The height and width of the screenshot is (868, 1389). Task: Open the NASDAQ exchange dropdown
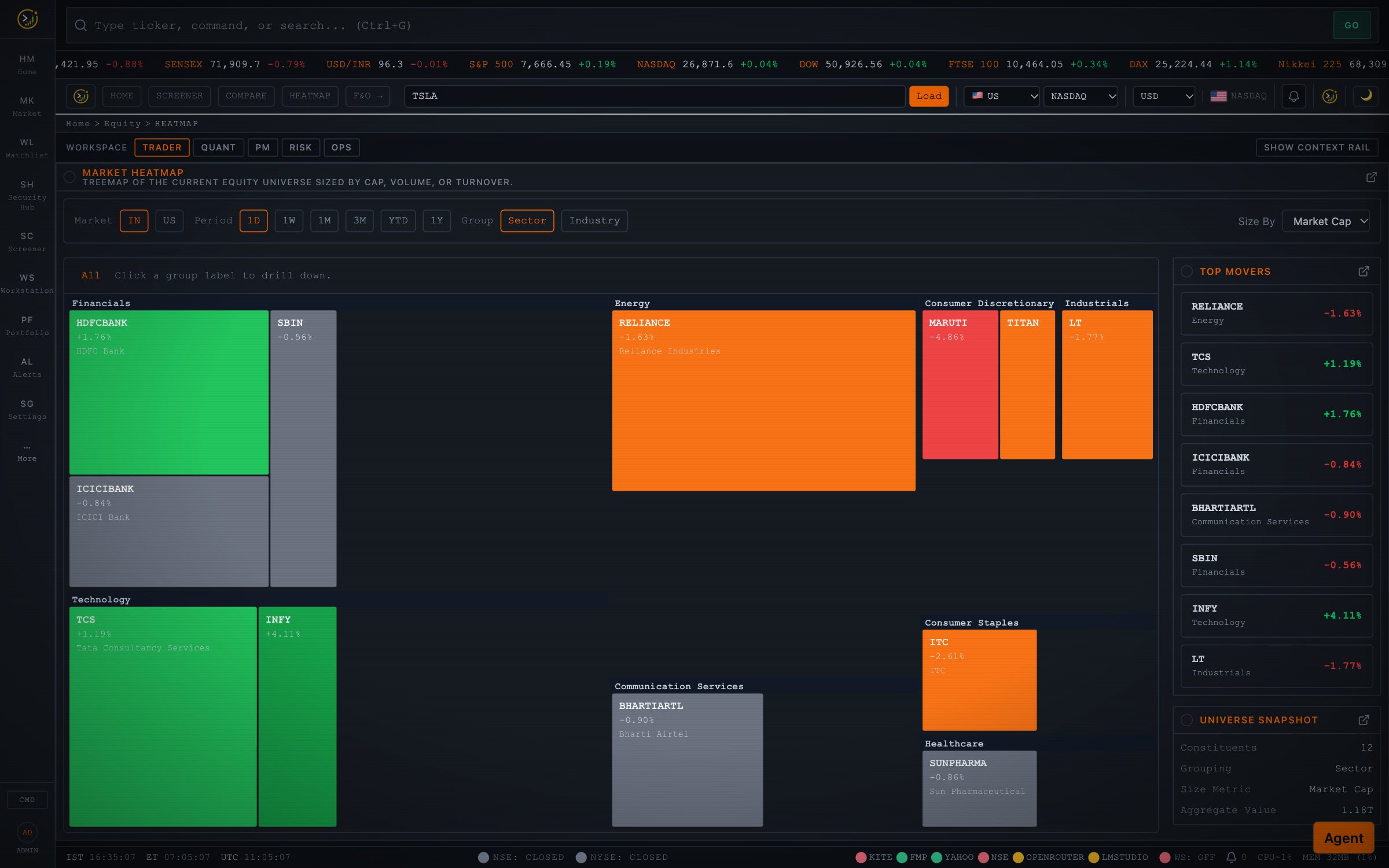tap(1081, 96)
